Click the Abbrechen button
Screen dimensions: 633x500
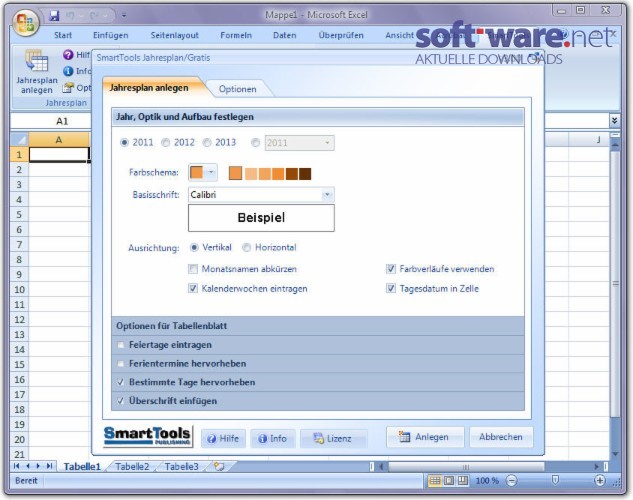click(501, 437)
